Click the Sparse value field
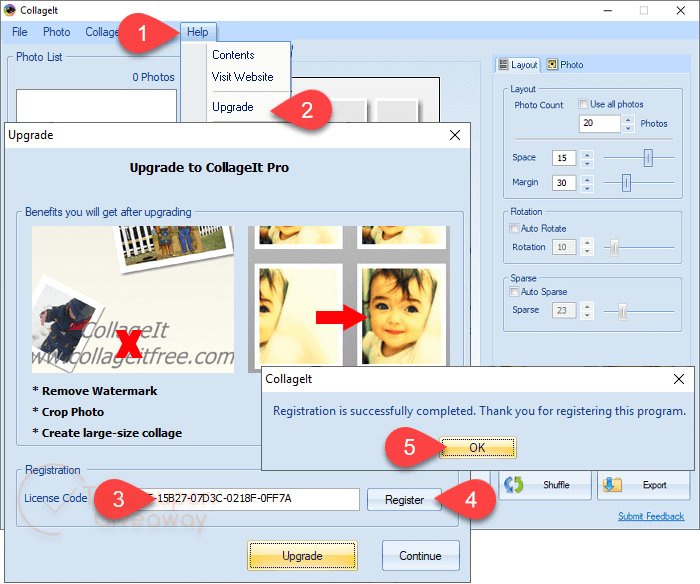700x584 pixels. coord(564,310)
